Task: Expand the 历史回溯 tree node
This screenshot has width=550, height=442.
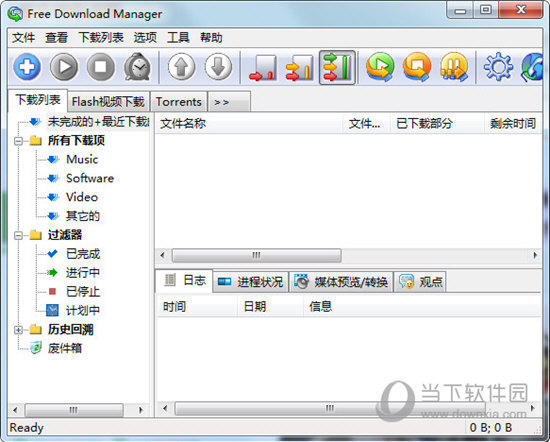Action: tap(19, 330)
